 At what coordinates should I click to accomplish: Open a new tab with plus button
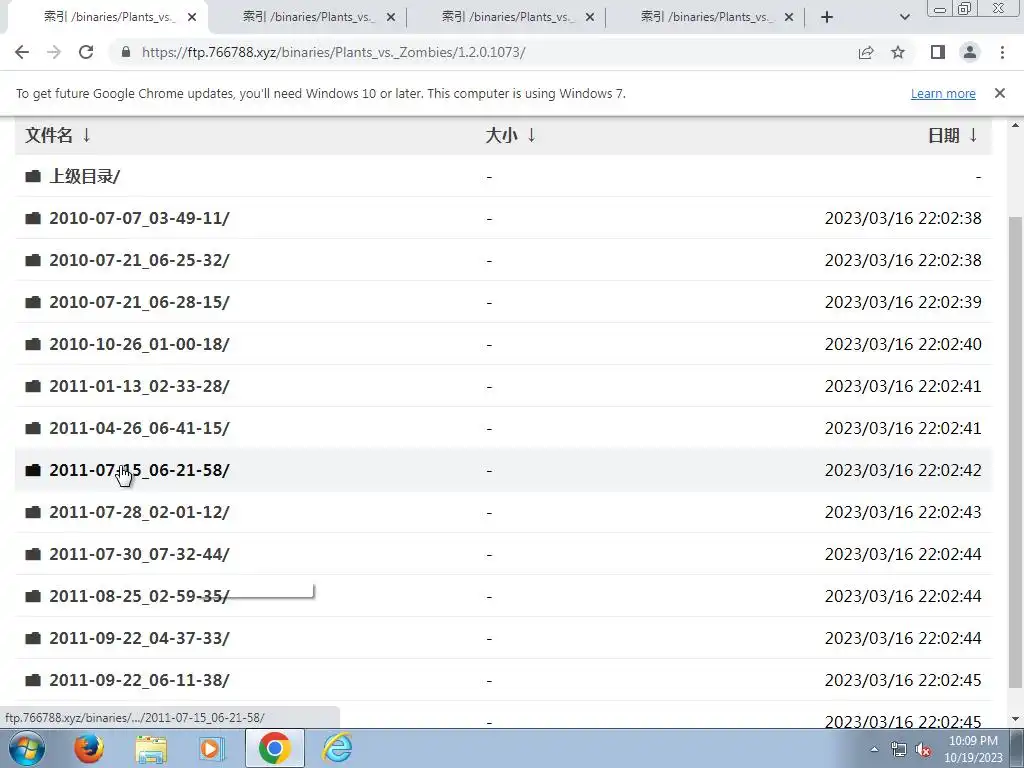(x=827, y=18)
